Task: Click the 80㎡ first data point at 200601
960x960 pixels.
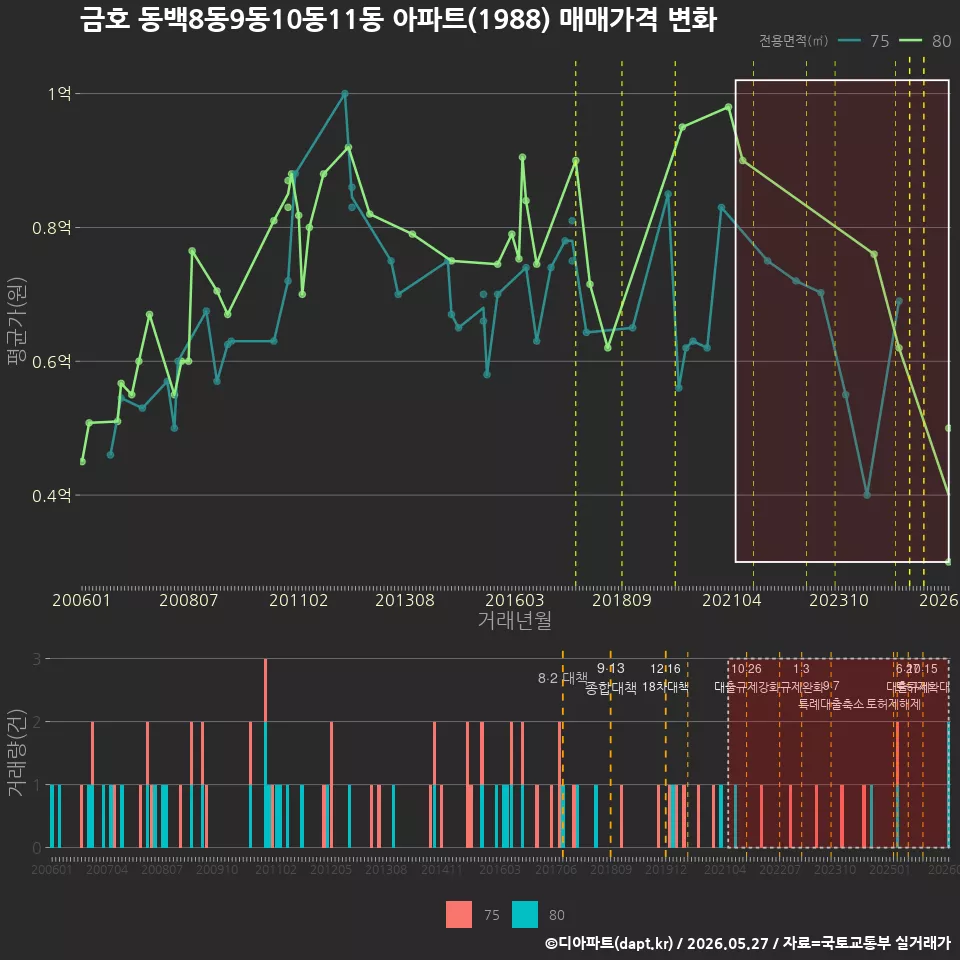Action: pos(83,462)
